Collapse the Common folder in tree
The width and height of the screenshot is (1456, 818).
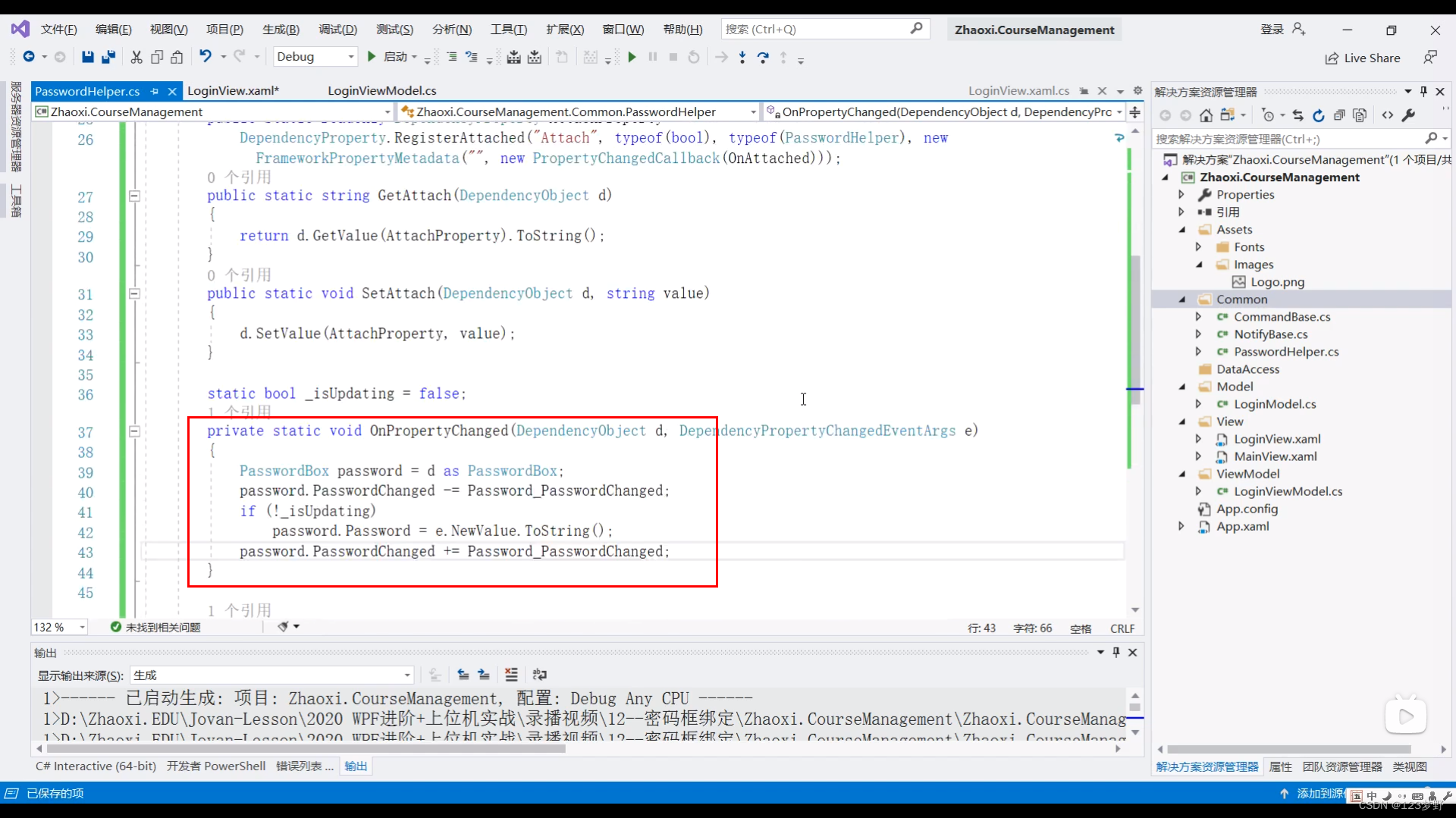[1181, 299]
